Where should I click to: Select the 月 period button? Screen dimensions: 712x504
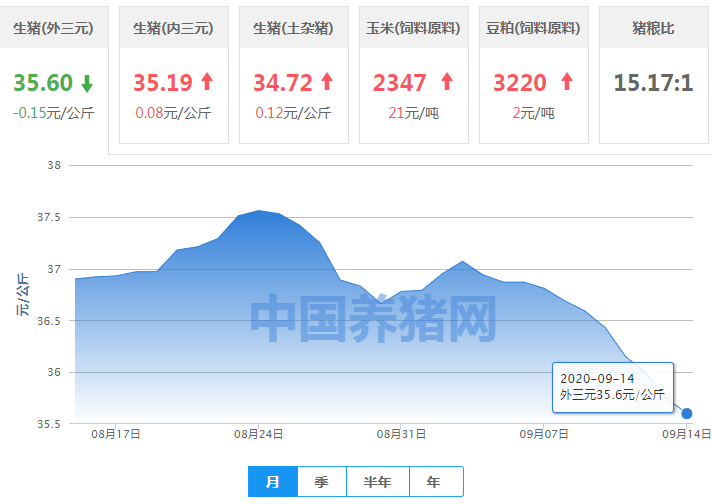(272, 481)
